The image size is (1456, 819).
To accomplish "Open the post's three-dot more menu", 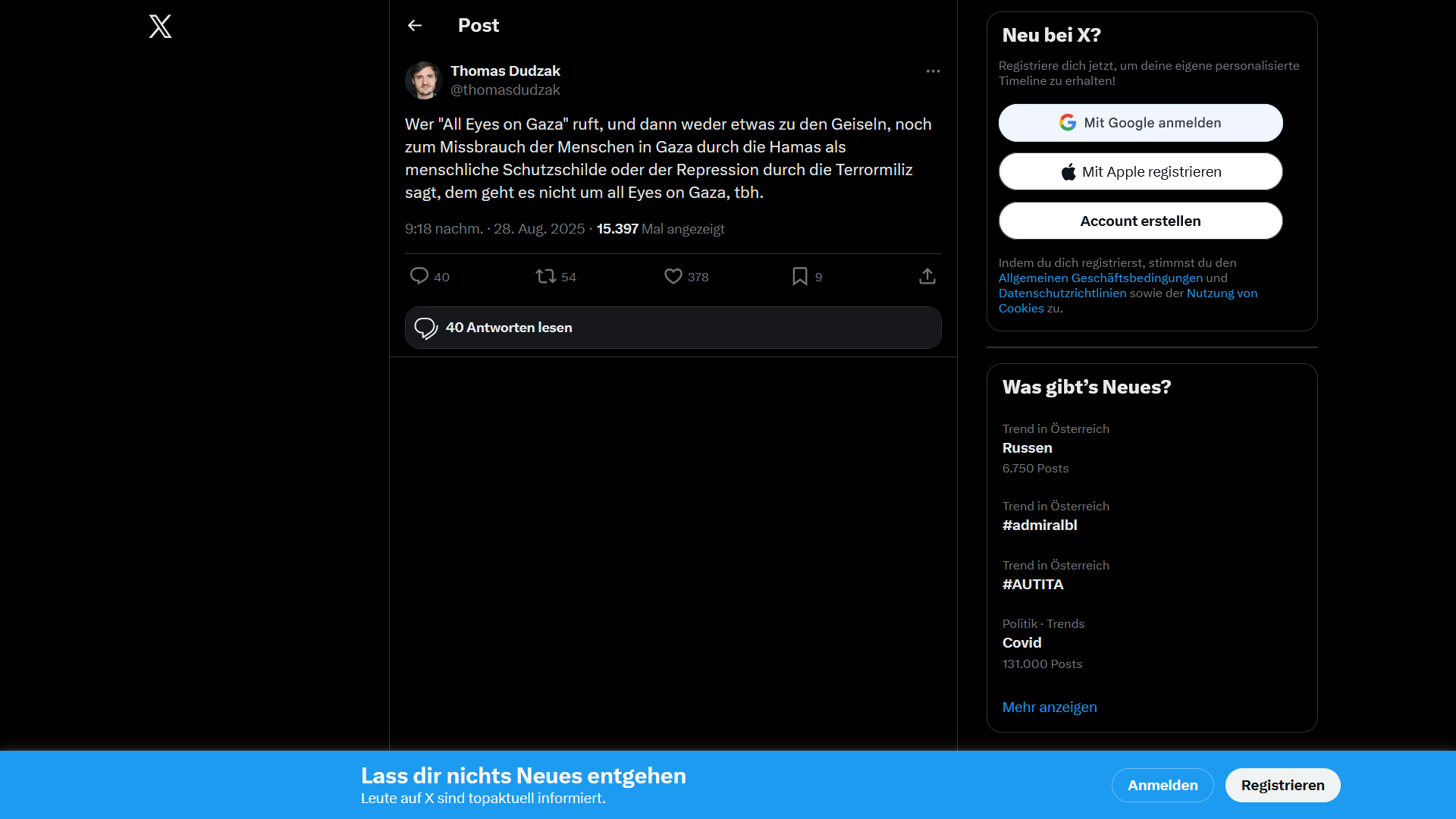I will (933, 71).
